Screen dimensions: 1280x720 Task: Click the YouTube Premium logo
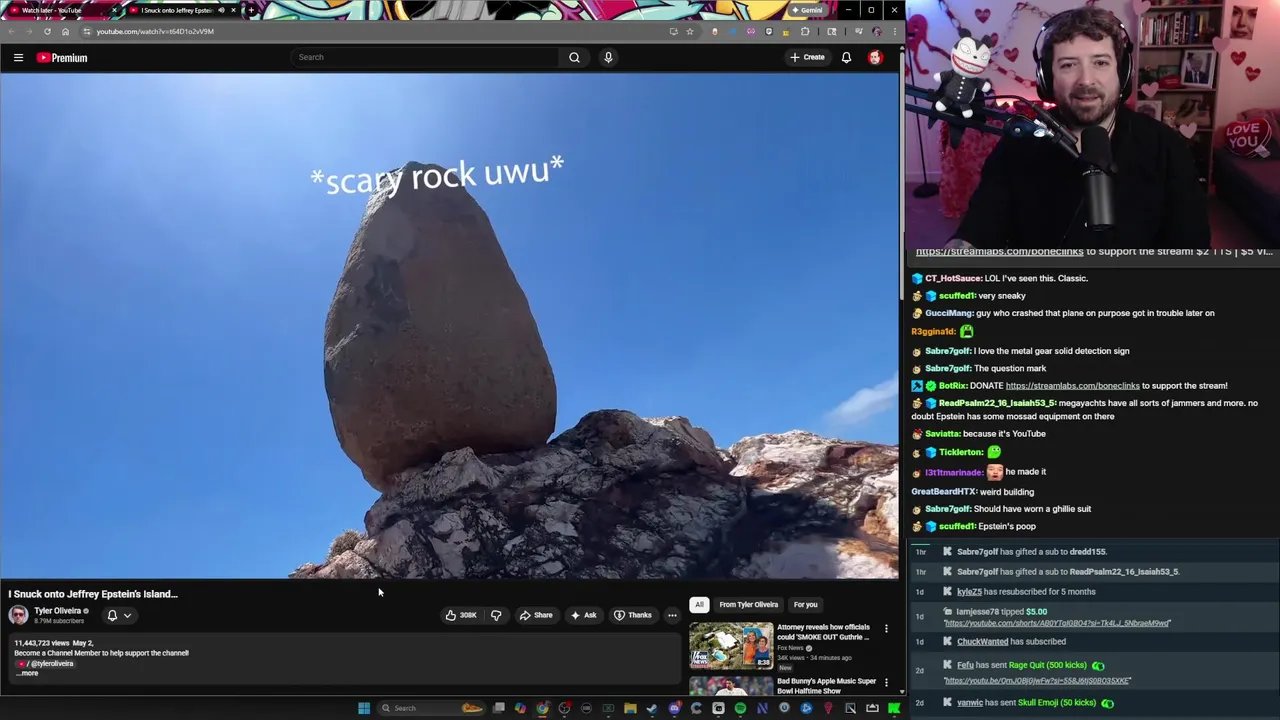click(62, 58)
